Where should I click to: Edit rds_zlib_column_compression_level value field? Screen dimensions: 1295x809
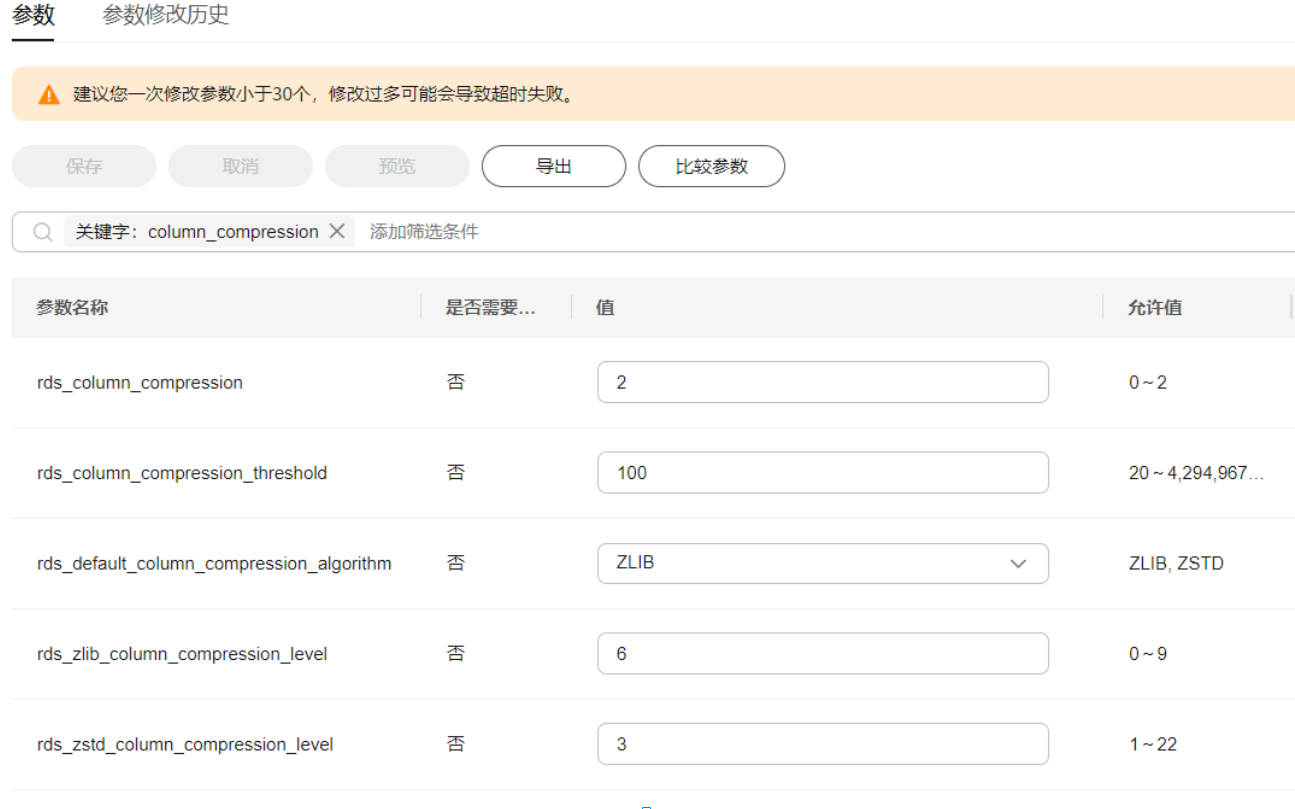click(x=822, y=654)
